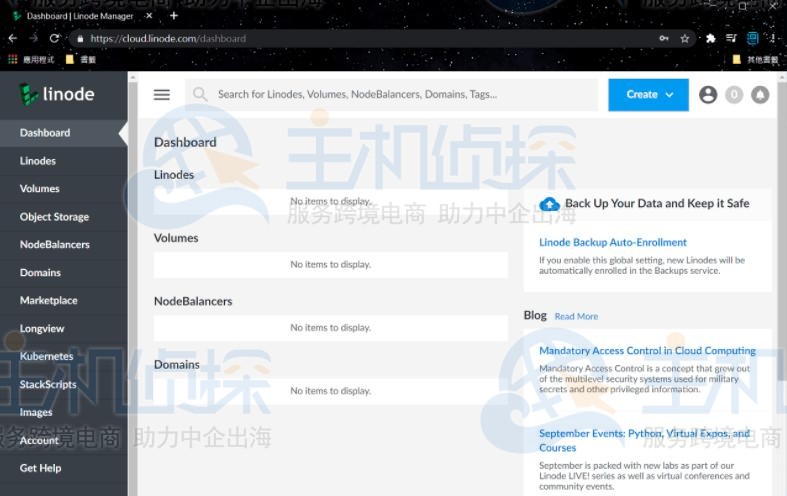Open browser extensions puzzle icon

710,38
